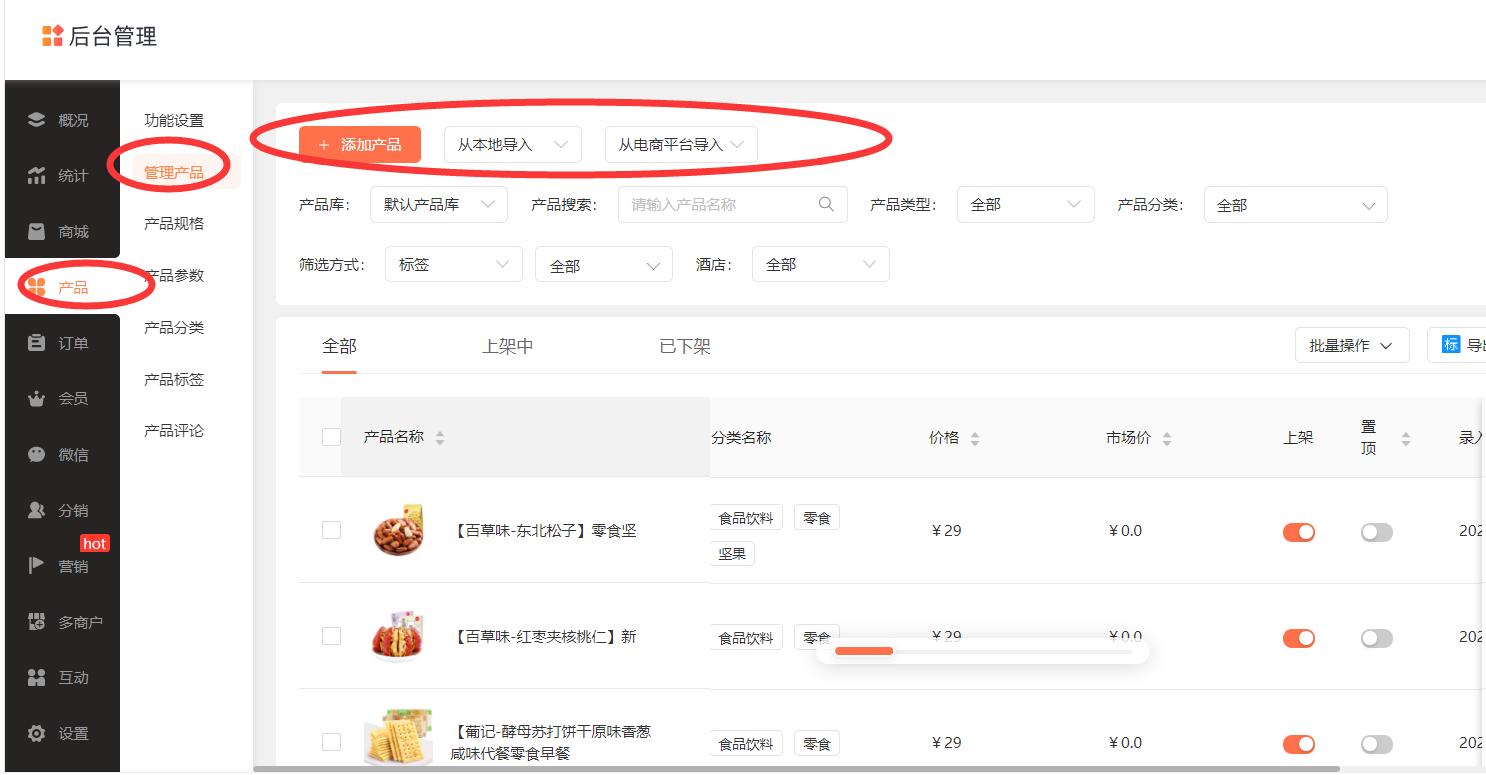Image resolution: width=1486 pixels, height=775 pixels.
Task: Open the 设置 settings section
Action: 60,733
